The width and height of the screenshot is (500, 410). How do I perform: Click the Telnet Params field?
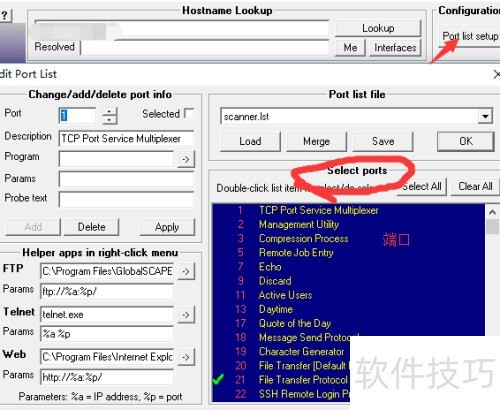pos(107,334)
